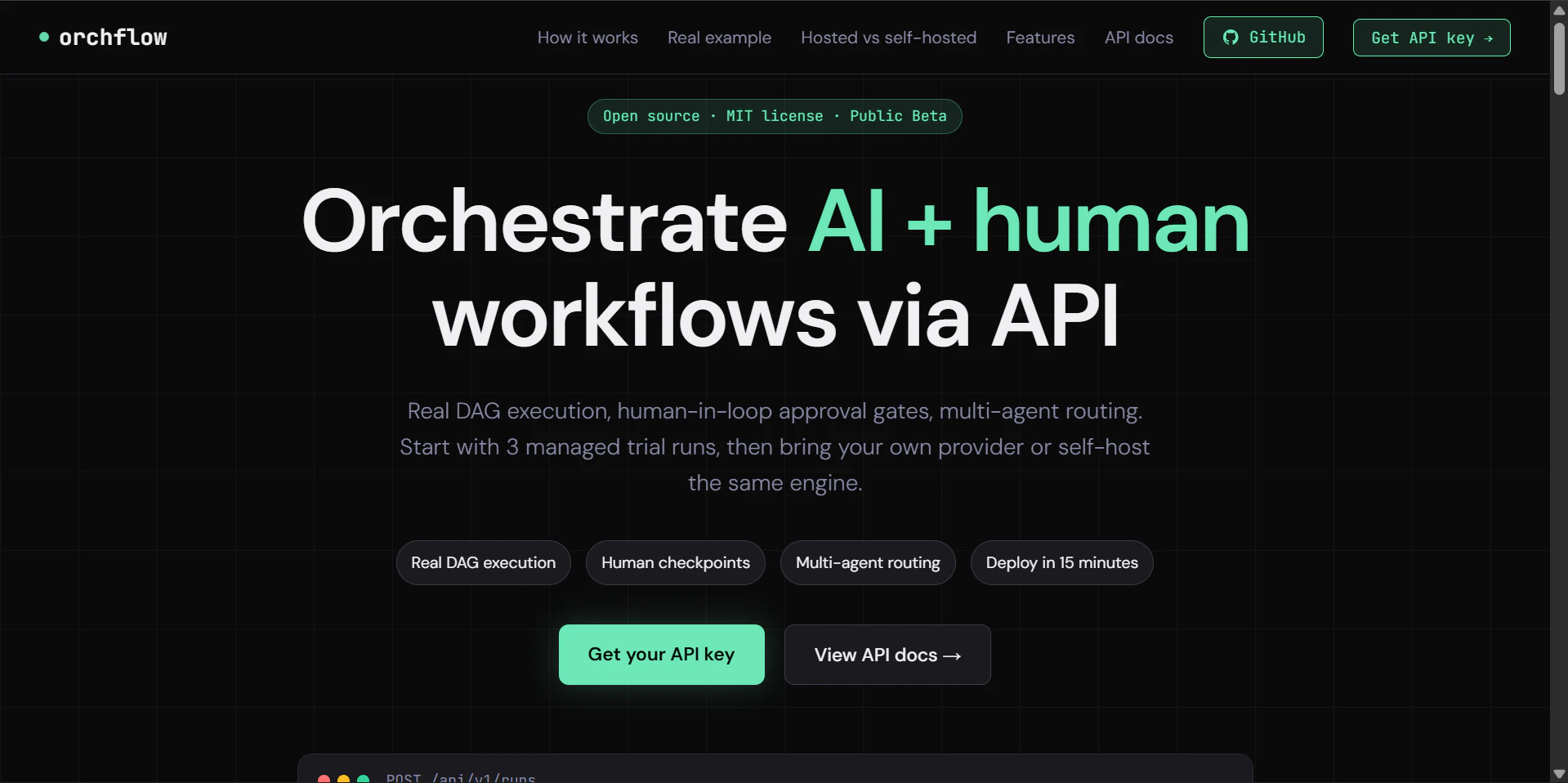Click the Orchestrate AI + human headline
This screenshot has height=783, width=1568.
[x=775, y=268]
